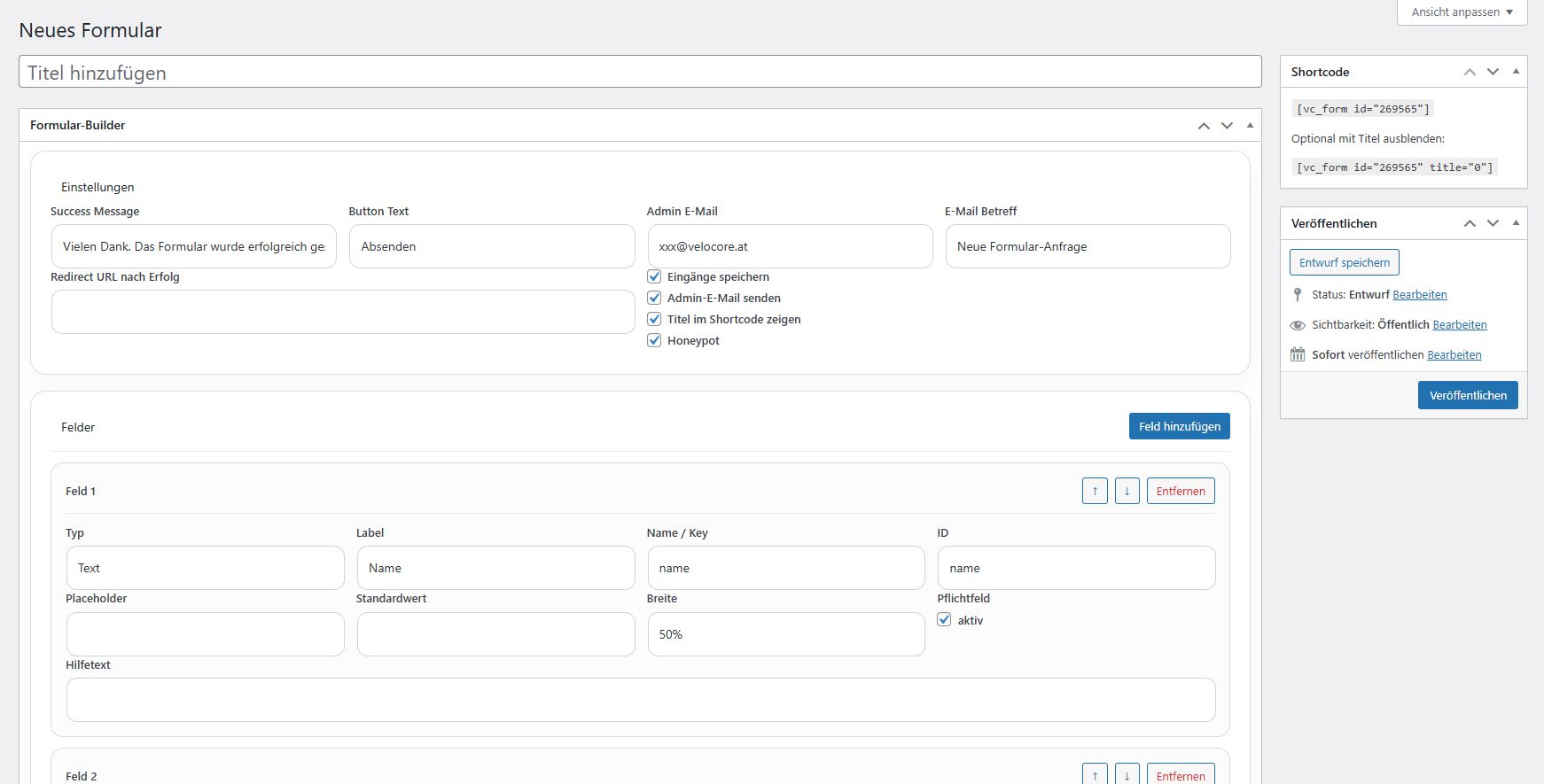Move Formular-Builder panel down

click(x=1227, y=126)
